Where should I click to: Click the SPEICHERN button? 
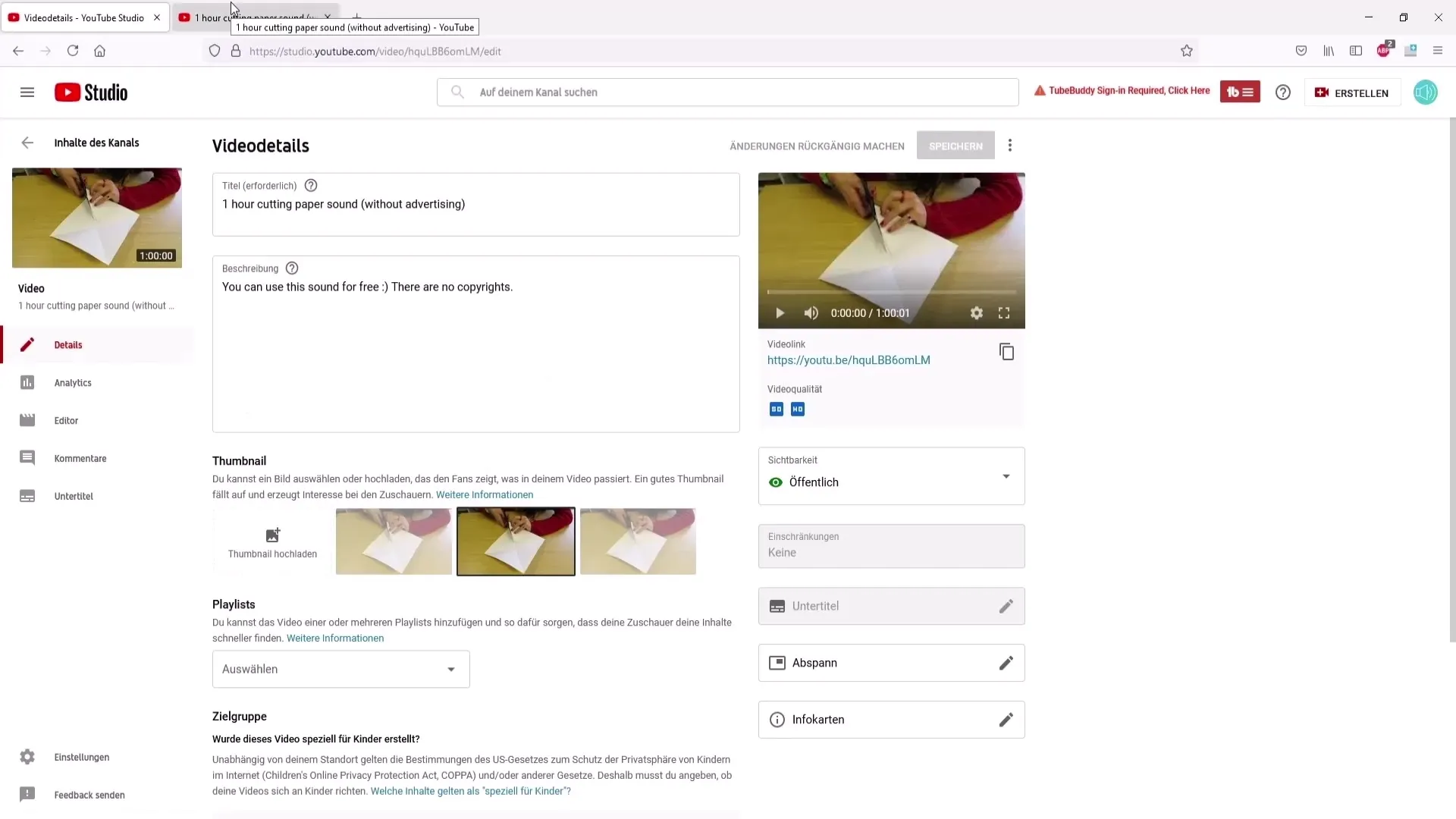[956, 146]
